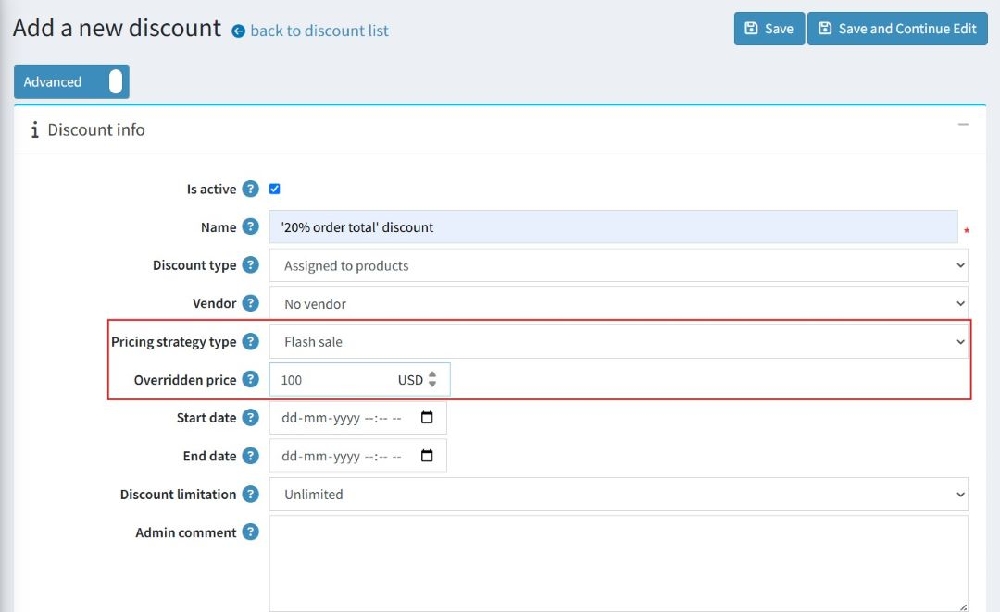
Task: Click the help icon next to Pricing strategy type
Action: click(x=251, y=342)
